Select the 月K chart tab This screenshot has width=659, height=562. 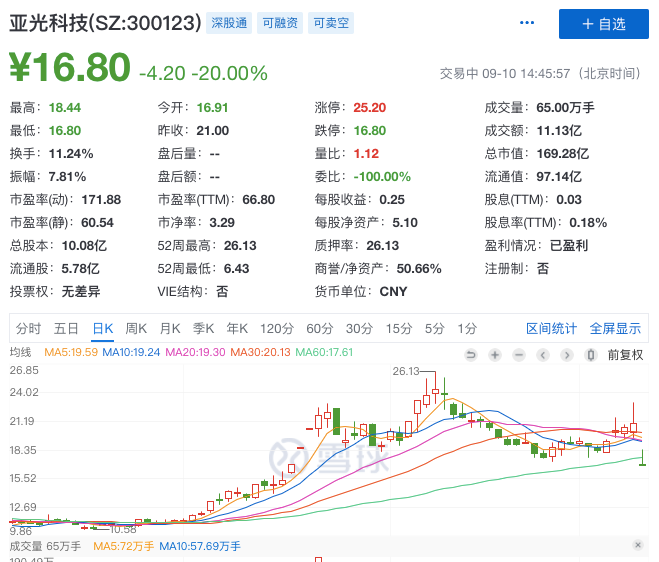170,328
